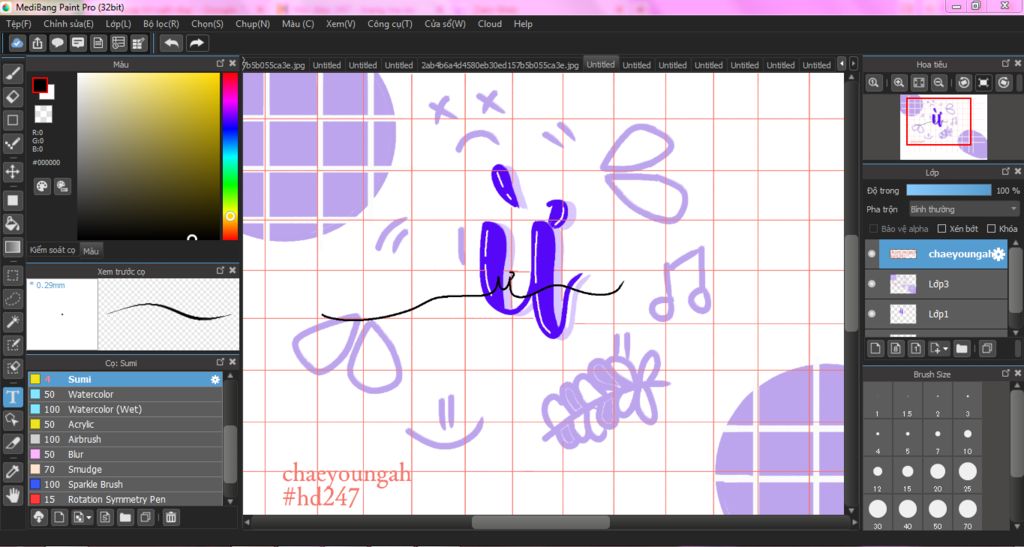Screen dimensions: 1024x547
Task: Click the speech bubble toolbar icon
Action: [x=58, y=43]
